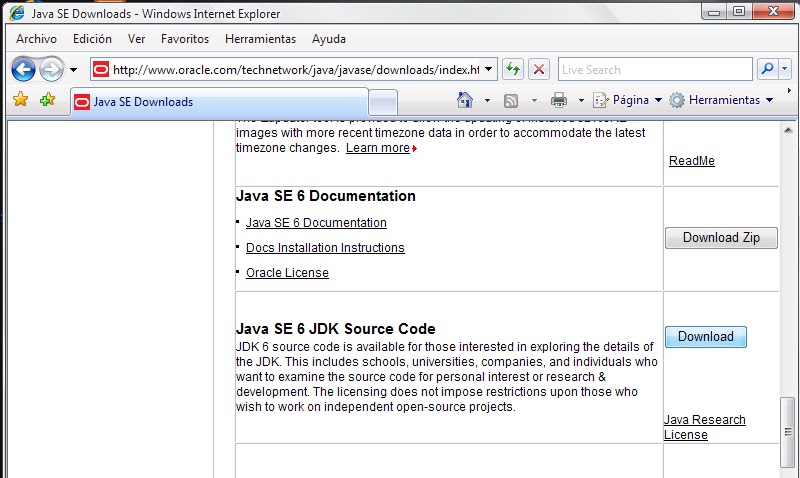
Task: Click the Add to Favorites icon
Action: (47, 99)
